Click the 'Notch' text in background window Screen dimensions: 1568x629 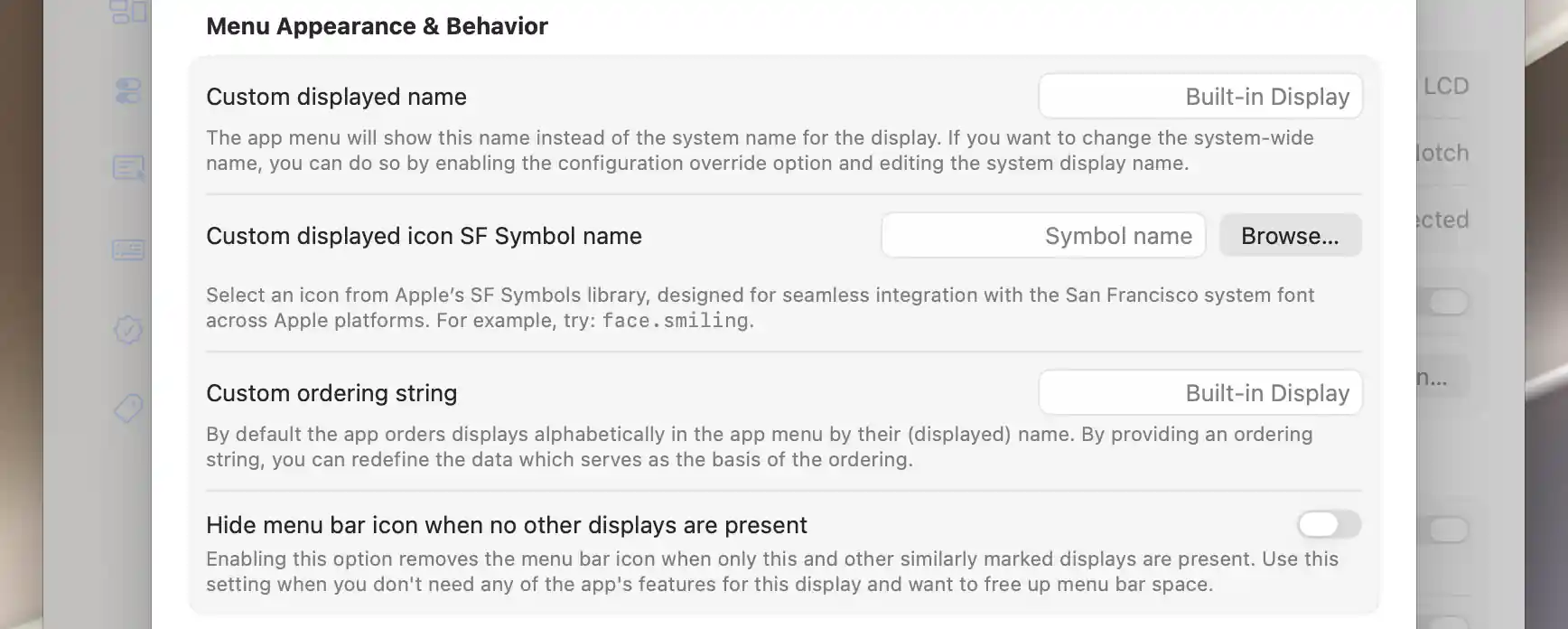coord(1442,153)
